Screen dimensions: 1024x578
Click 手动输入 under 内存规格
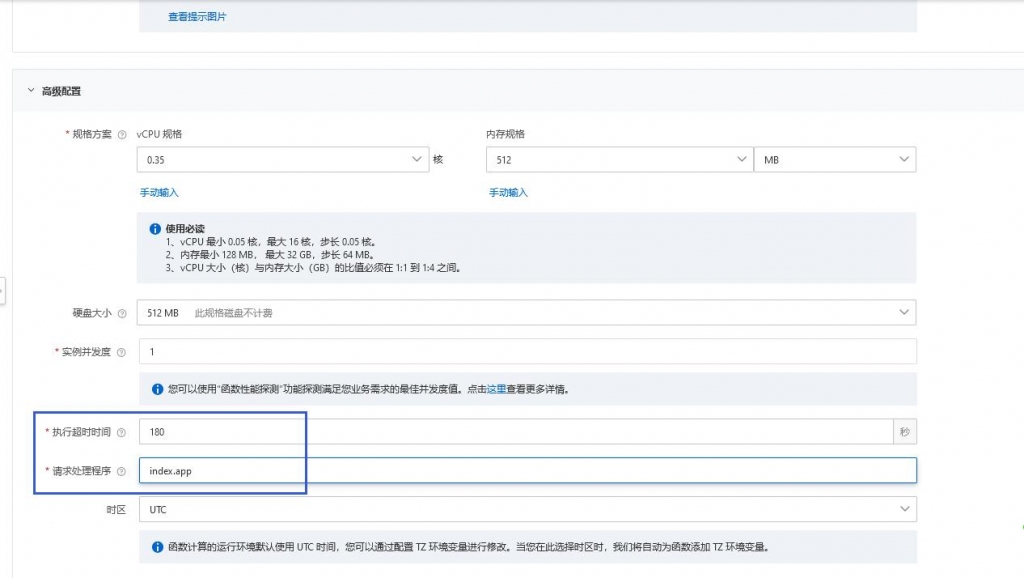(x=508, y=193)
